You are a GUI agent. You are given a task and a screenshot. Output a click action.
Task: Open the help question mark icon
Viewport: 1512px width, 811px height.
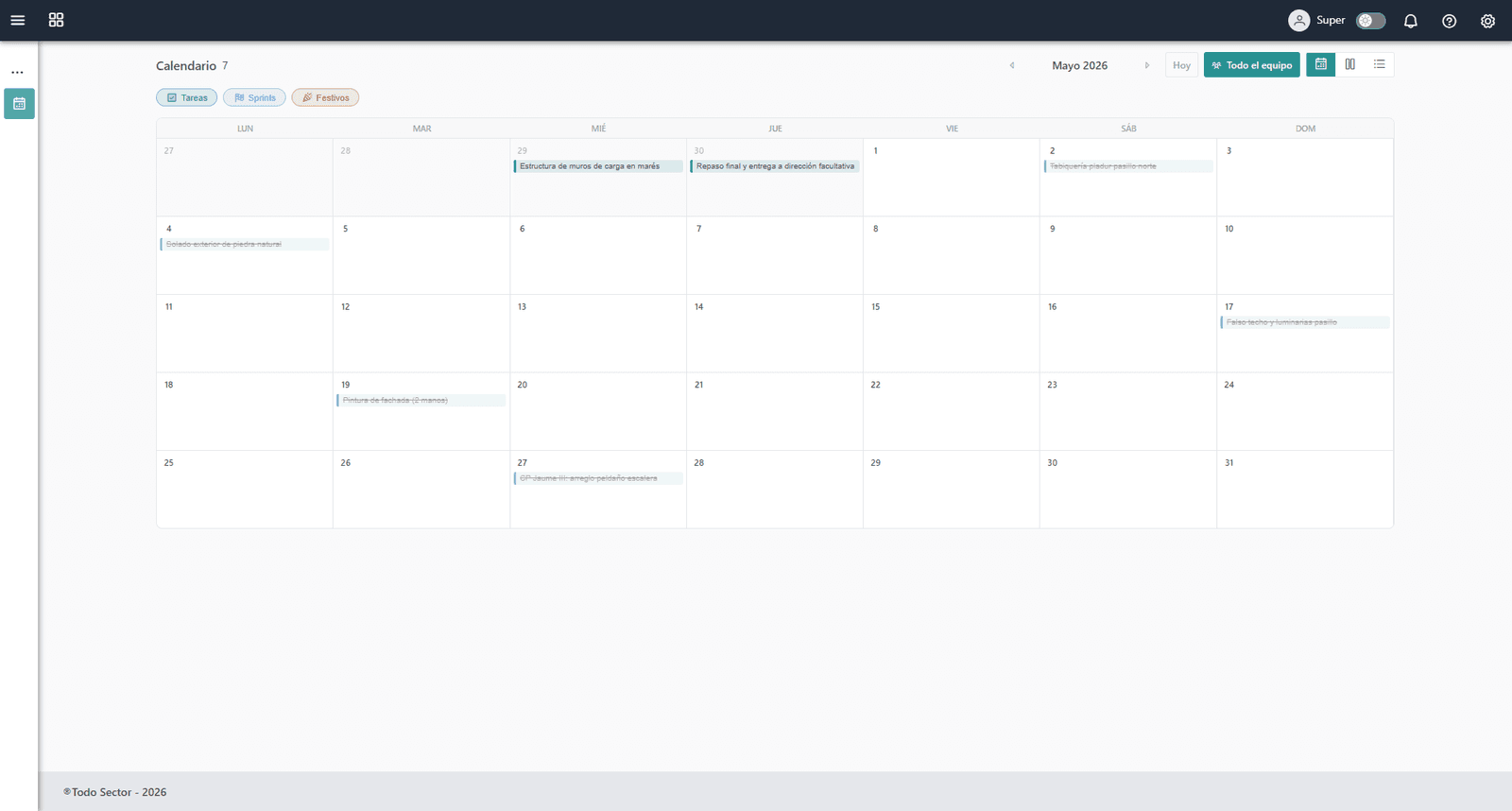(x=1449, y=21)
